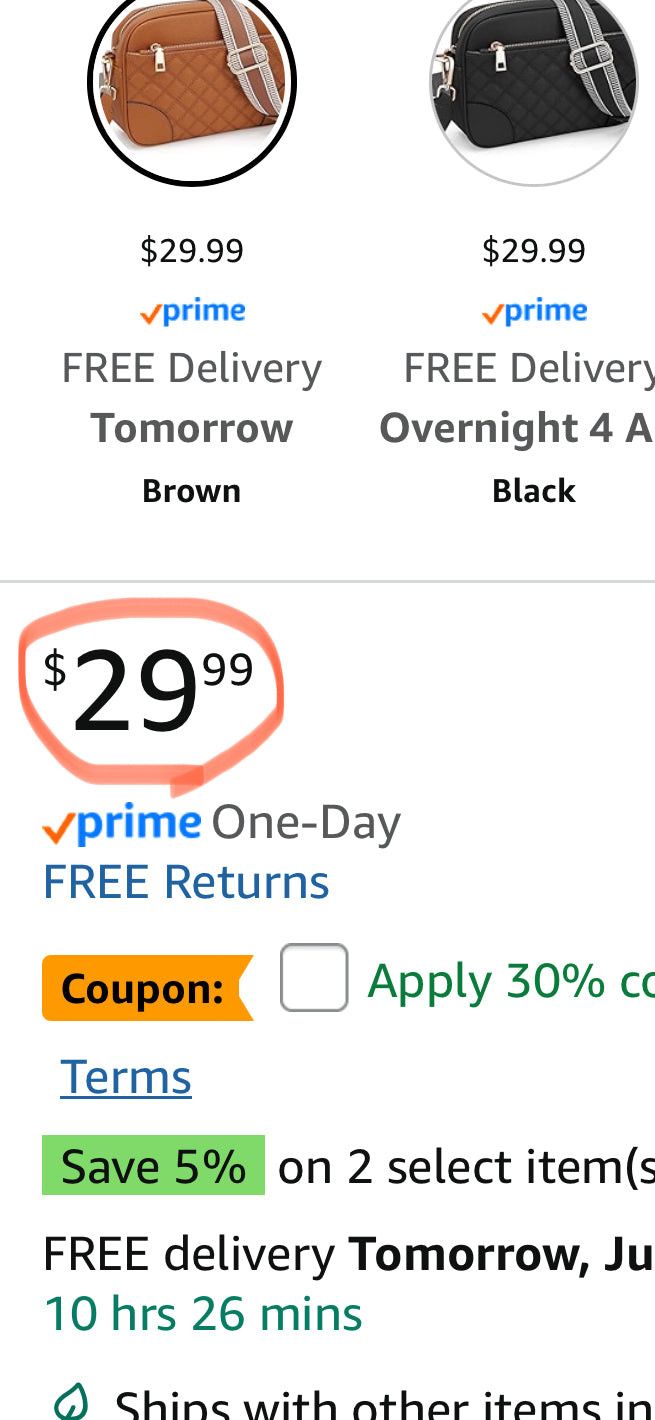Tap the Brown color label
Image resolution: width=655 pixels, height=1420 pixels.
tap(192, 491)
